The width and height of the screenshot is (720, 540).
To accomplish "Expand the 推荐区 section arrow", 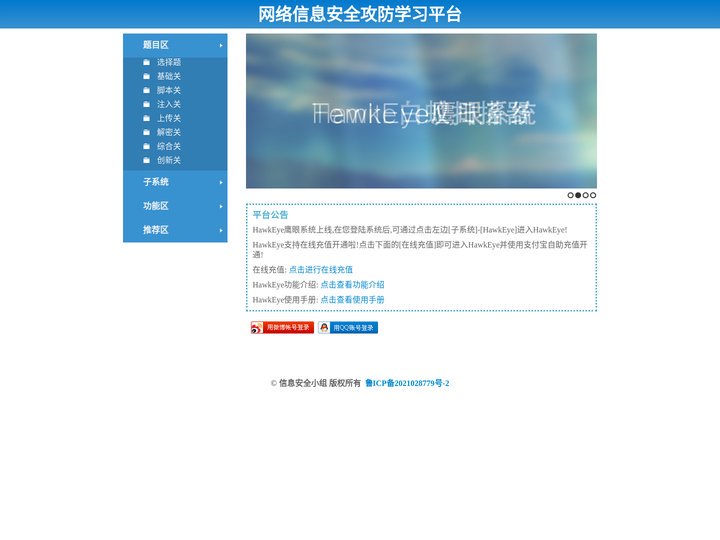I will [221, 231].
